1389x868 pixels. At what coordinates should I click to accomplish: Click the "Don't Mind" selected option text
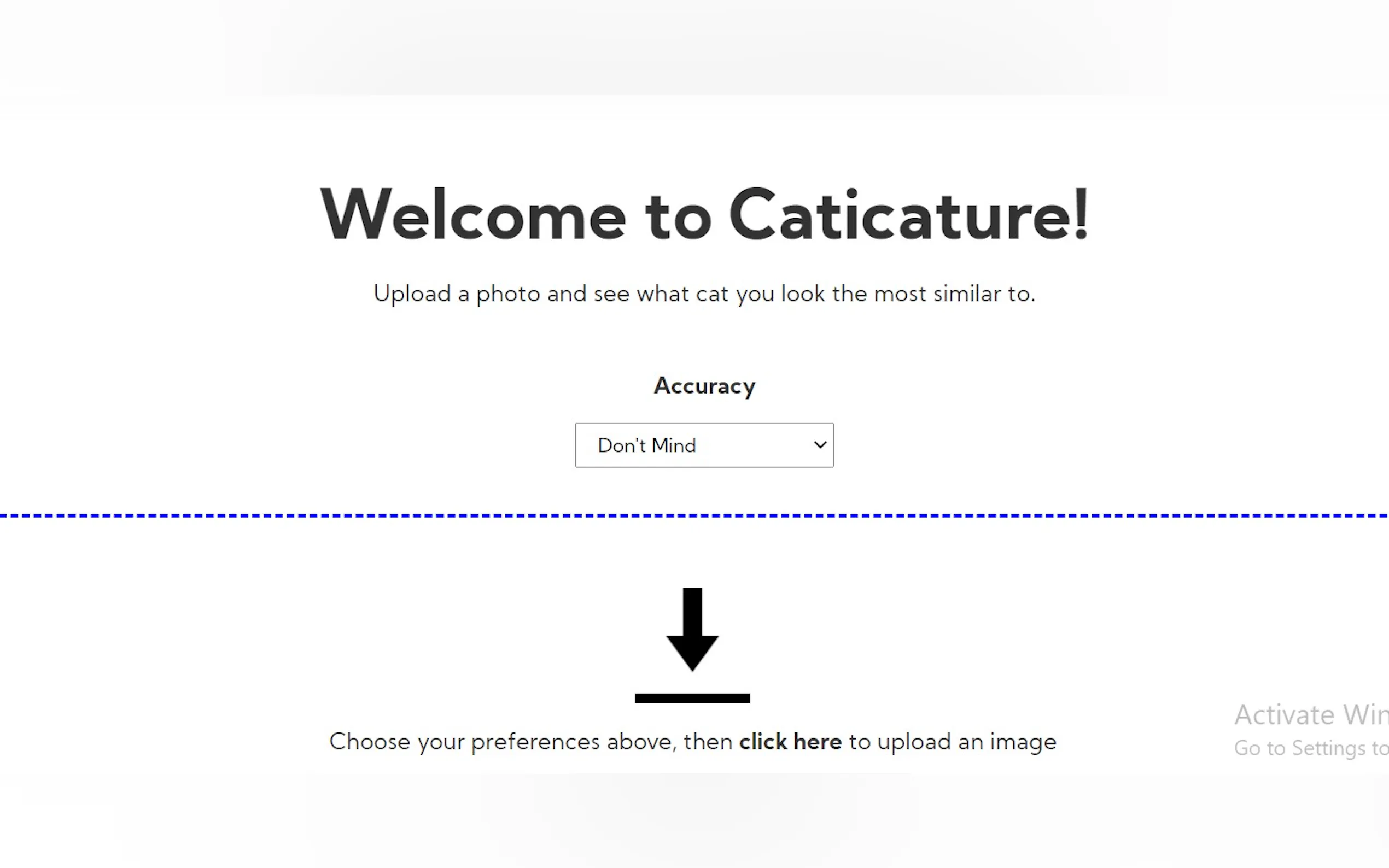pyautogui.click(x=646, y=445)
